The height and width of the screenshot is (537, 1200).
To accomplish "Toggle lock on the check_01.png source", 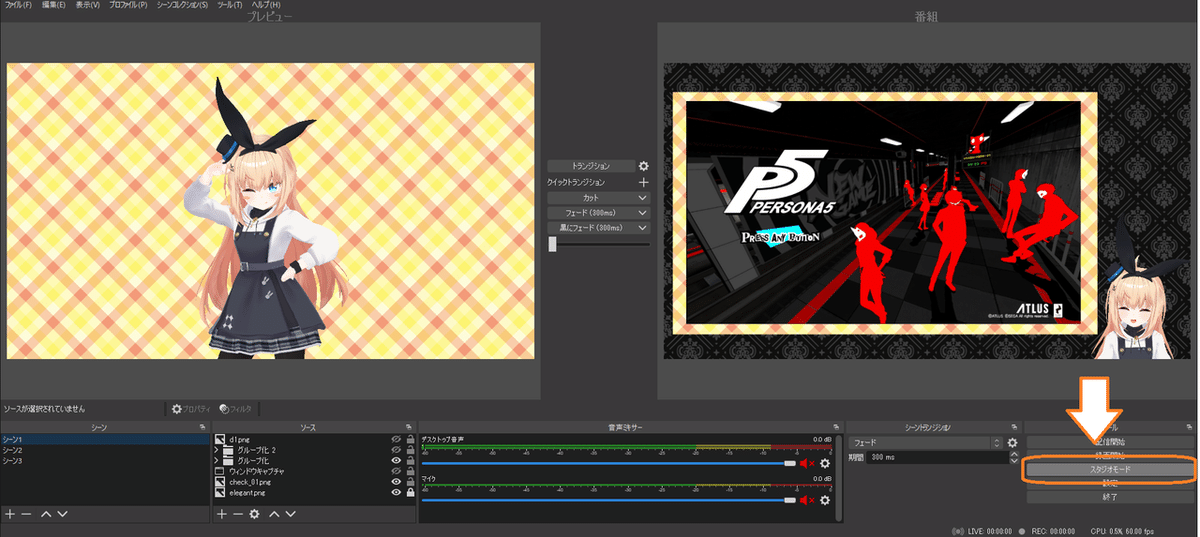I will click(x=410, y=482).
